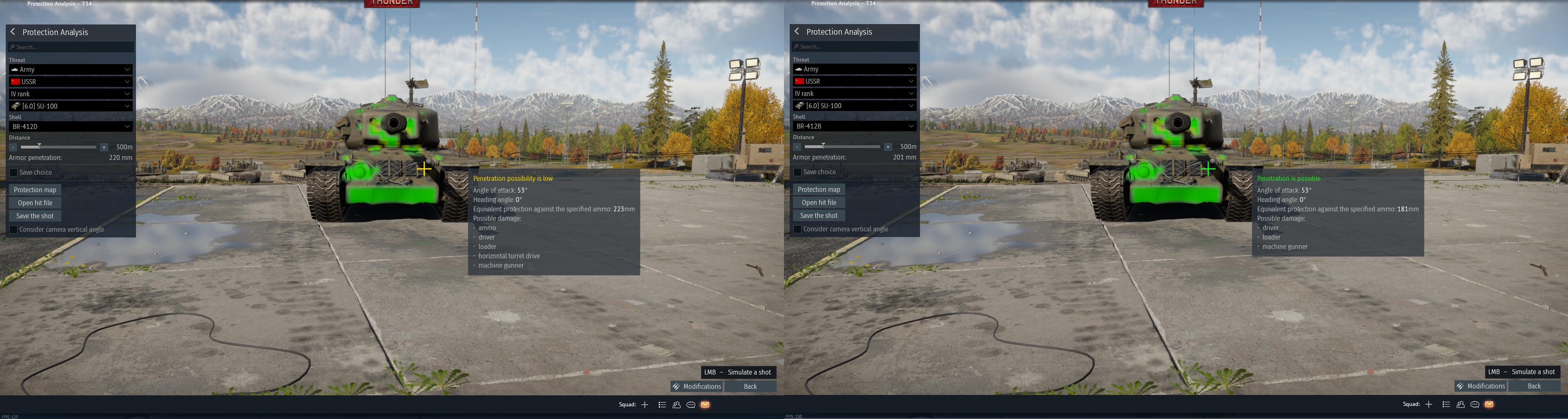Viewport: 1568px width, 419px height.
Task: Click the green crosshair on the tank hull
Action: (x=1208, y=168)
